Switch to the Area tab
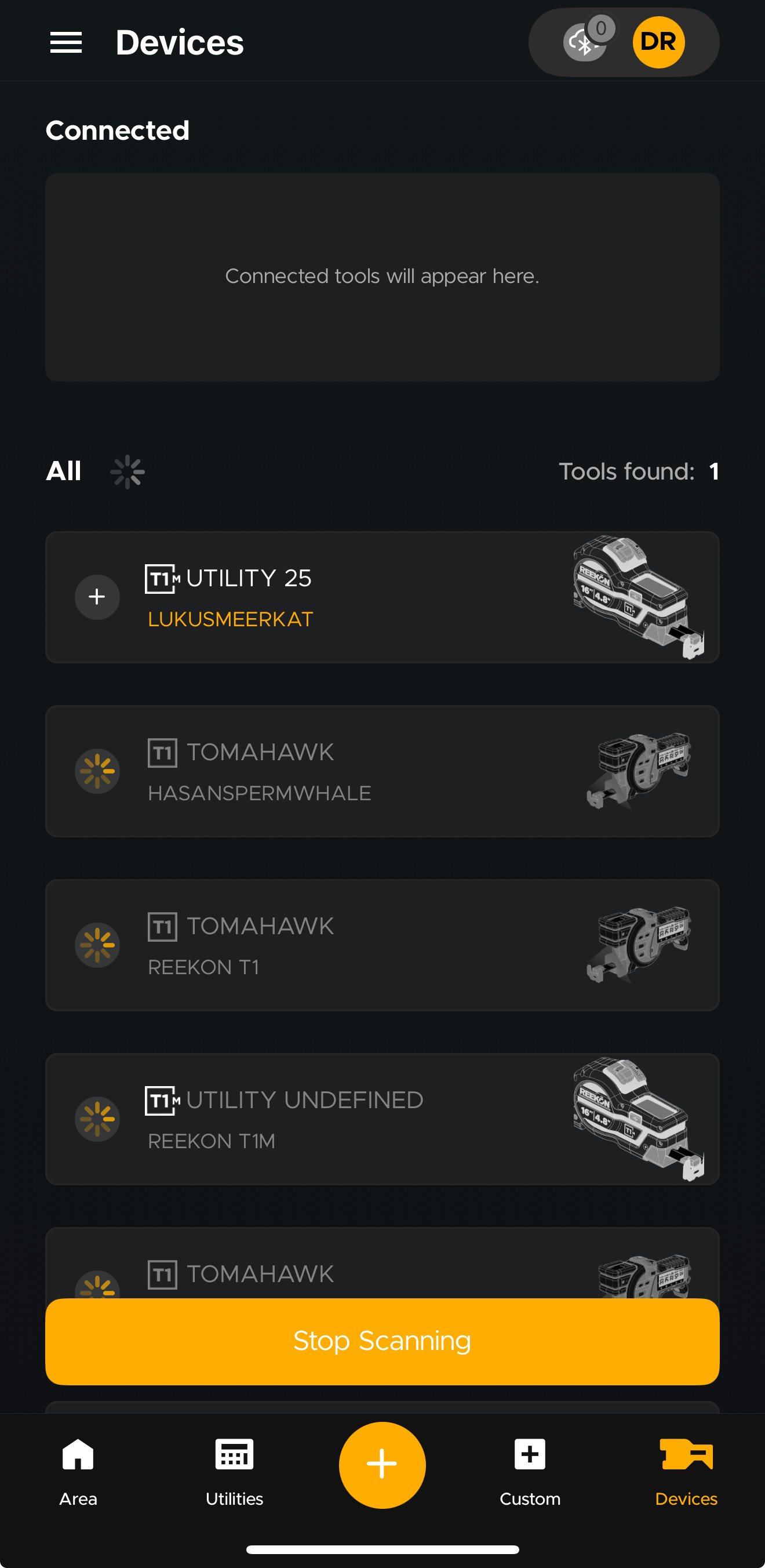The width and height of the screenshot is (765, 1568). (x=78, y=1471)
